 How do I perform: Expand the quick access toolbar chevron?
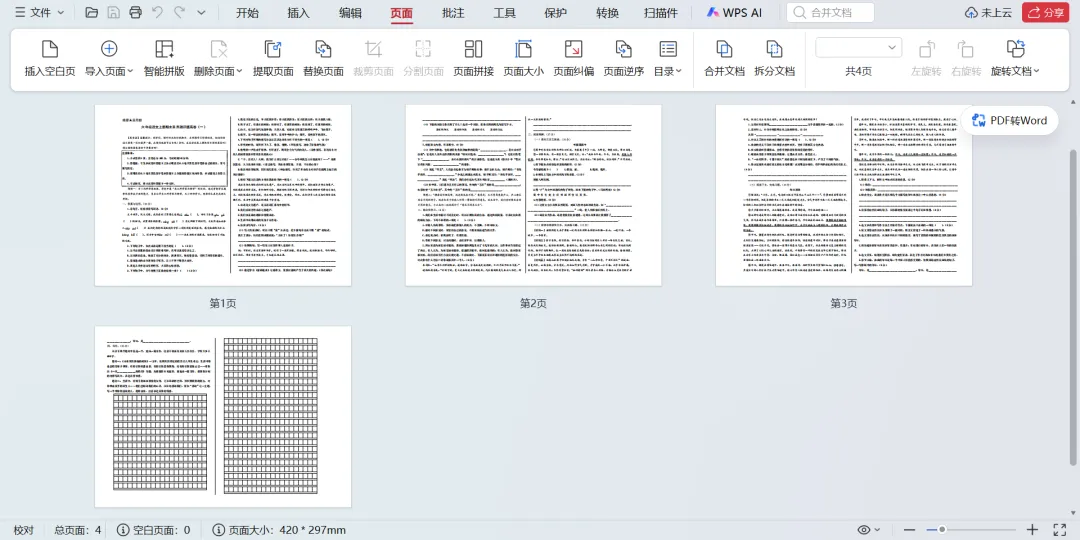pos(201,12)
